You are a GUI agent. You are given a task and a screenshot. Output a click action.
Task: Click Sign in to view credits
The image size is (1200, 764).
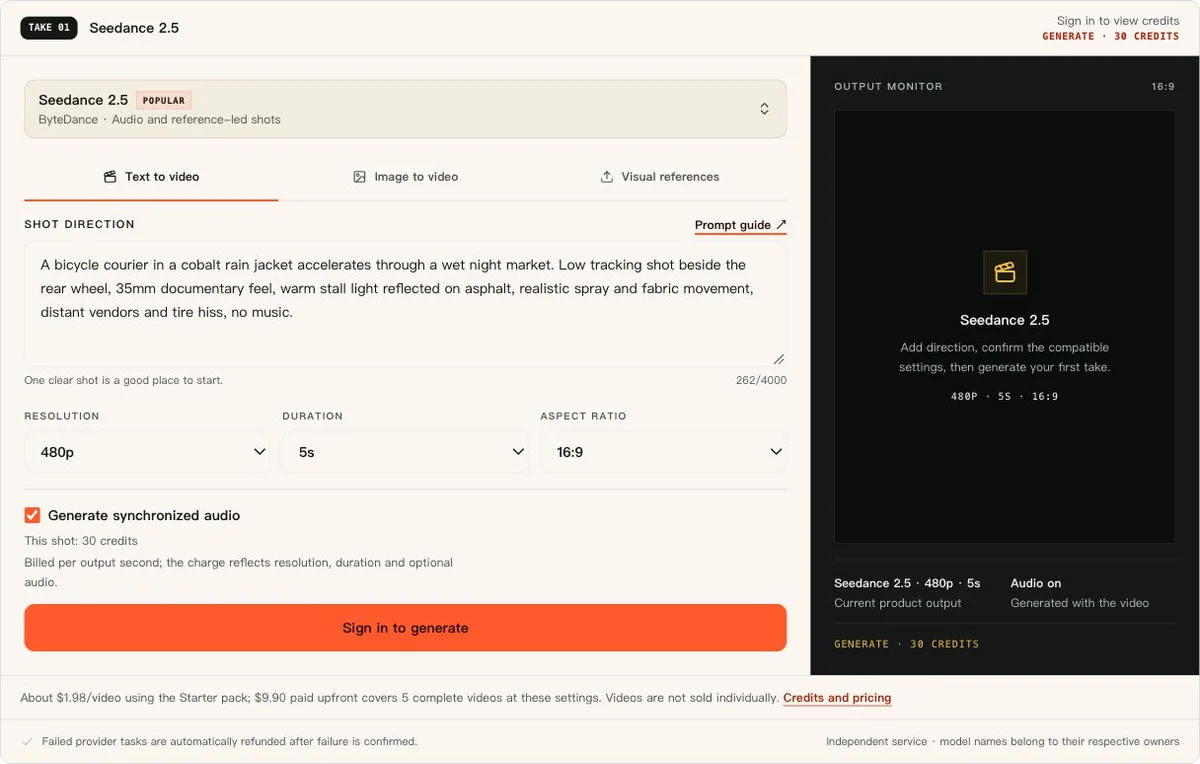pyautogui.click(x=1118, y=21)
